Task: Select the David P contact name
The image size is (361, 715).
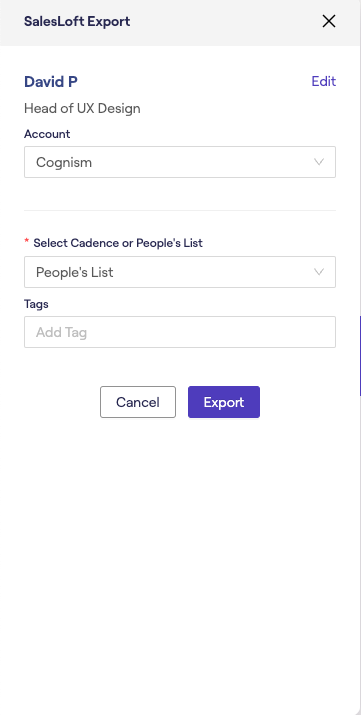Action: pos(51,82)
